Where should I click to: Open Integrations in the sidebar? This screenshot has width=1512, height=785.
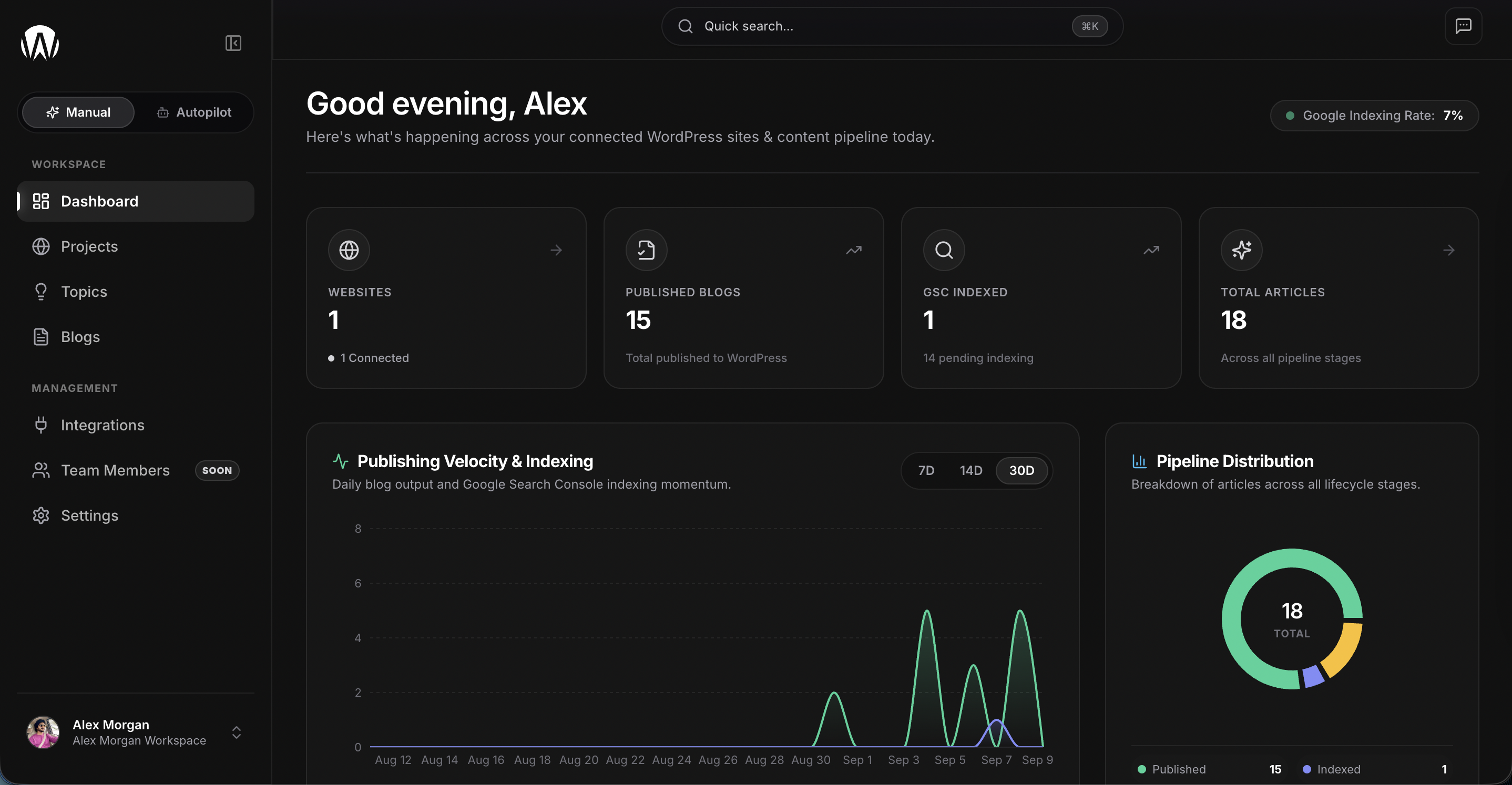coord(136,425)
